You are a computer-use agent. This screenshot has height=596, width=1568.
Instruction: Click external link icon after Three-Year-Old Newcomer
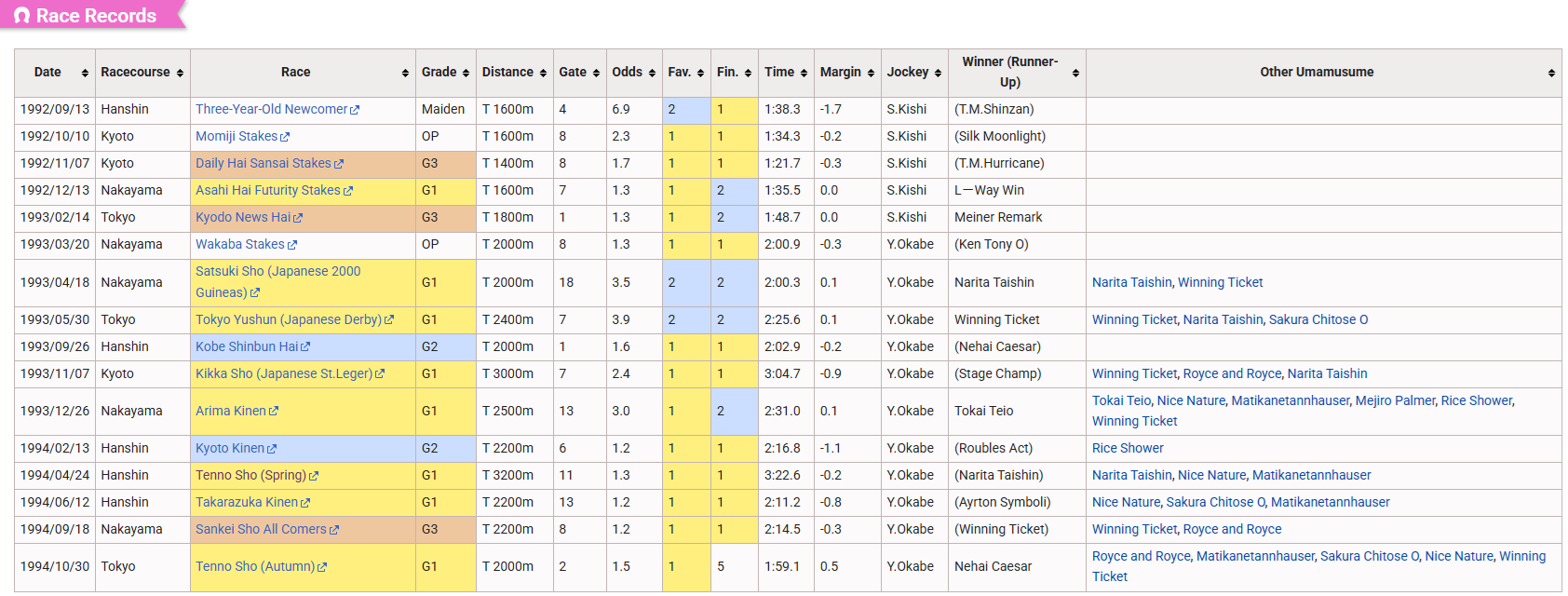pyautogui.click(x=355, y=110)
